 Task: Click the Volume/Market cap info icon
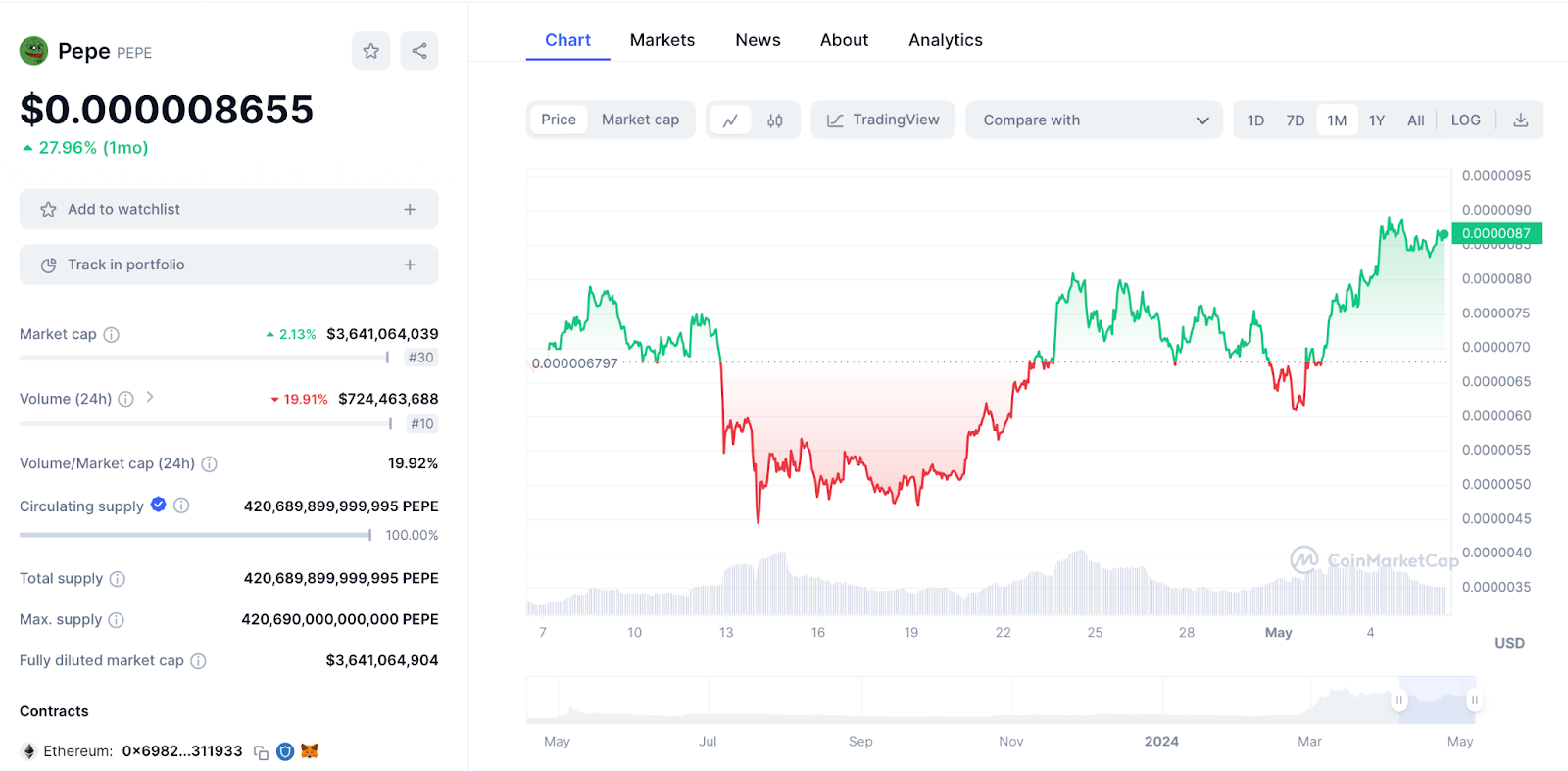[209, 464]
